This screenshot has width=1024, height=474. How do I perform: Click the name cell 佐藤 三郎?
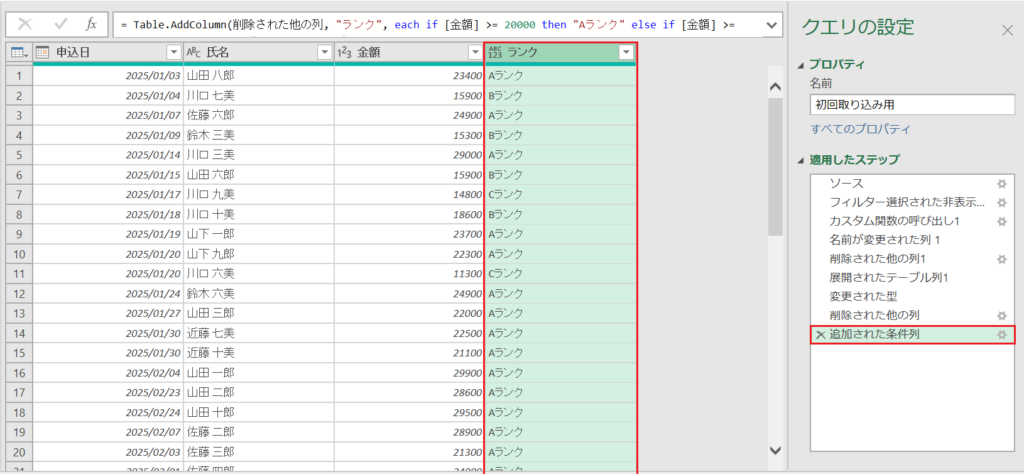click(259, 451)
